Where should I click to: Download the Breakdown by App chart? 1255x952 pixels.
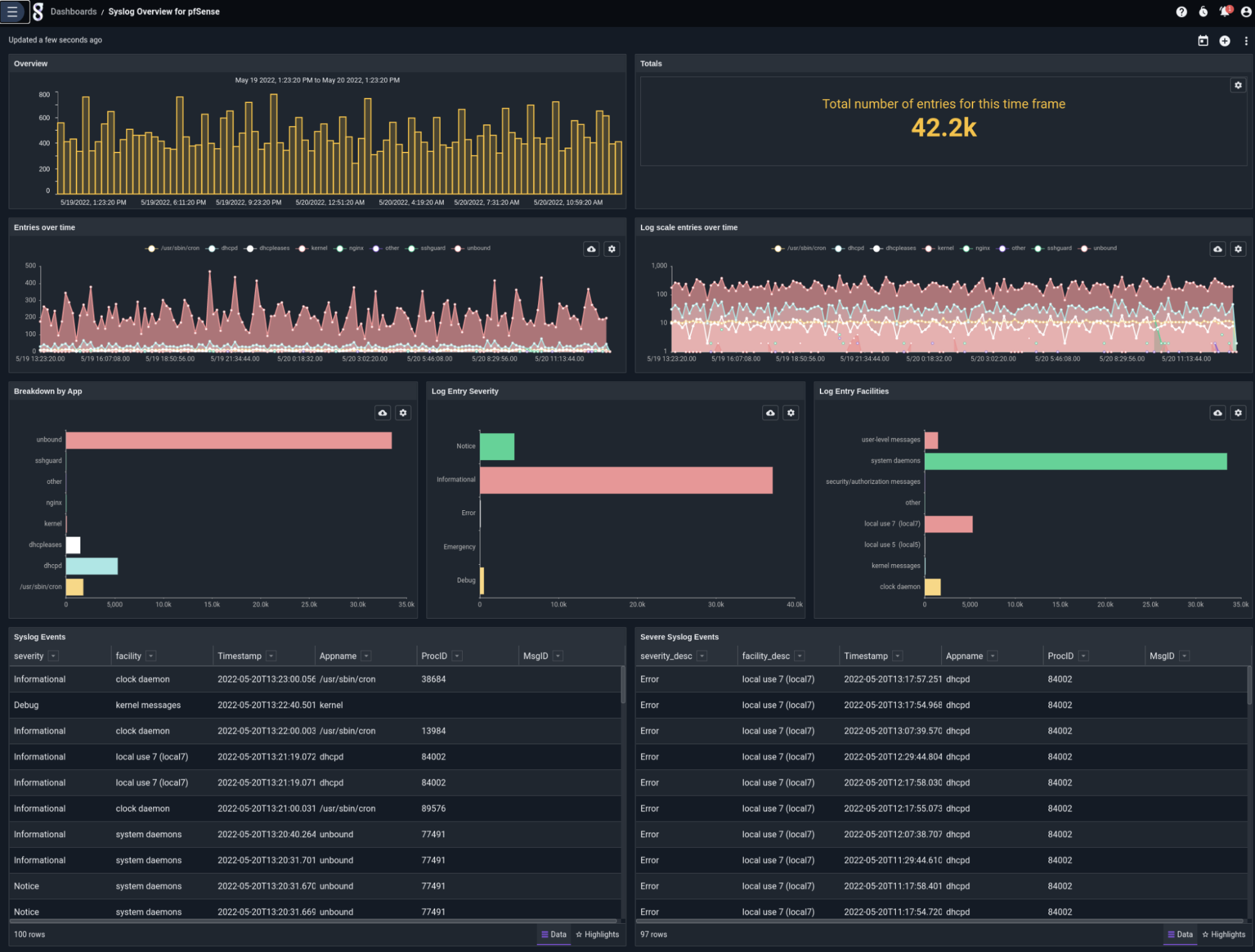382,413
